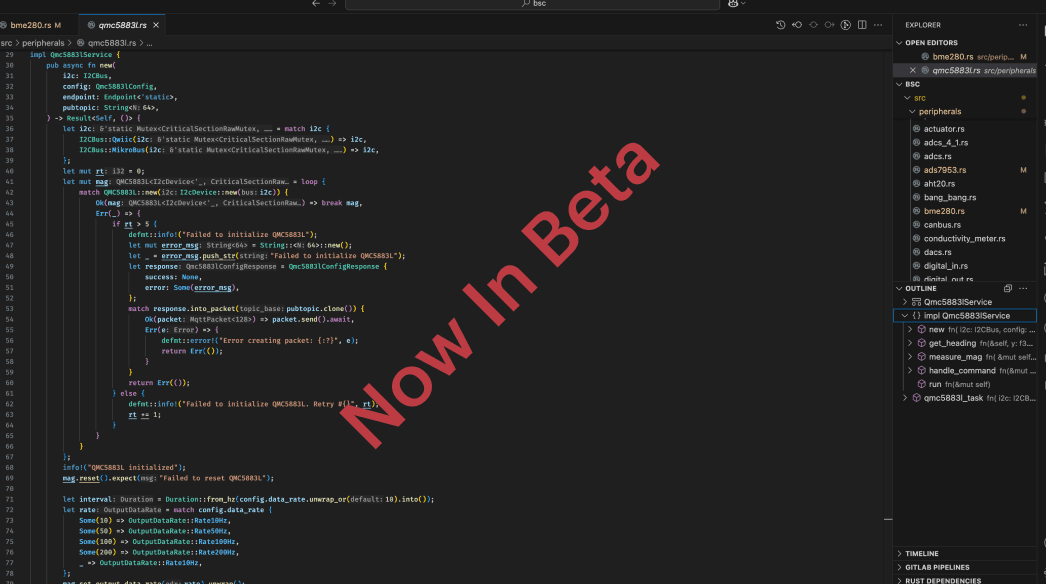Expand measure_mag in the Outline

tap(910, 357)
